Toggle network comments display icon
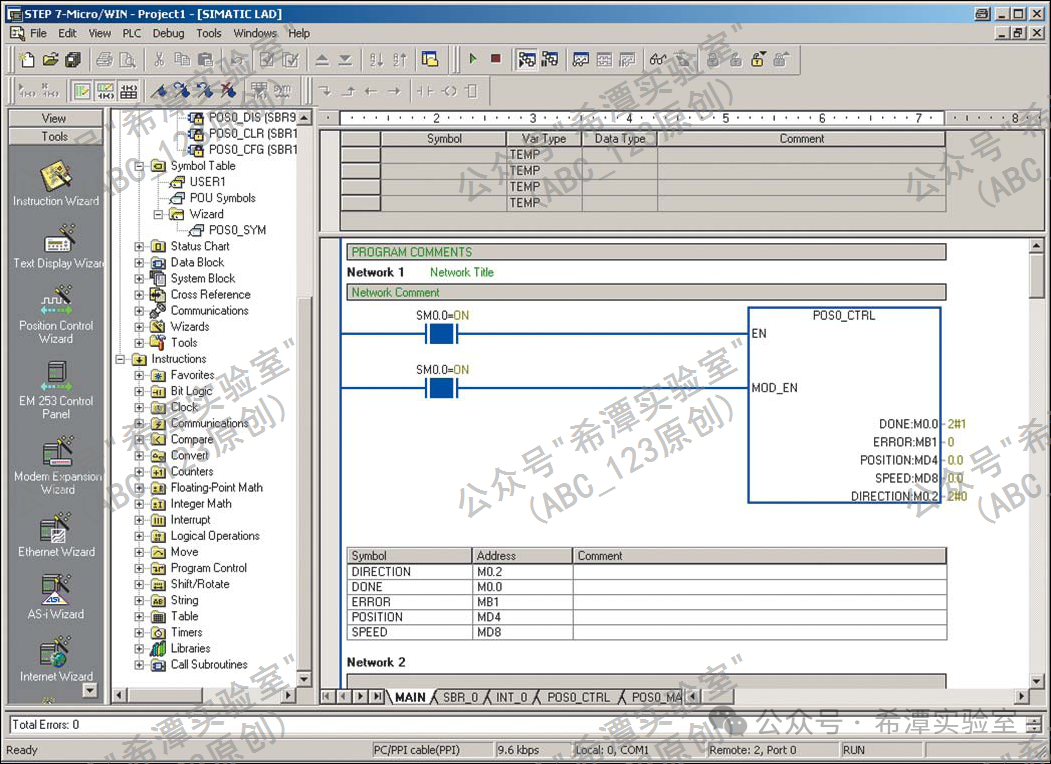The image size is (1051, 764). (x=105, y=90)
